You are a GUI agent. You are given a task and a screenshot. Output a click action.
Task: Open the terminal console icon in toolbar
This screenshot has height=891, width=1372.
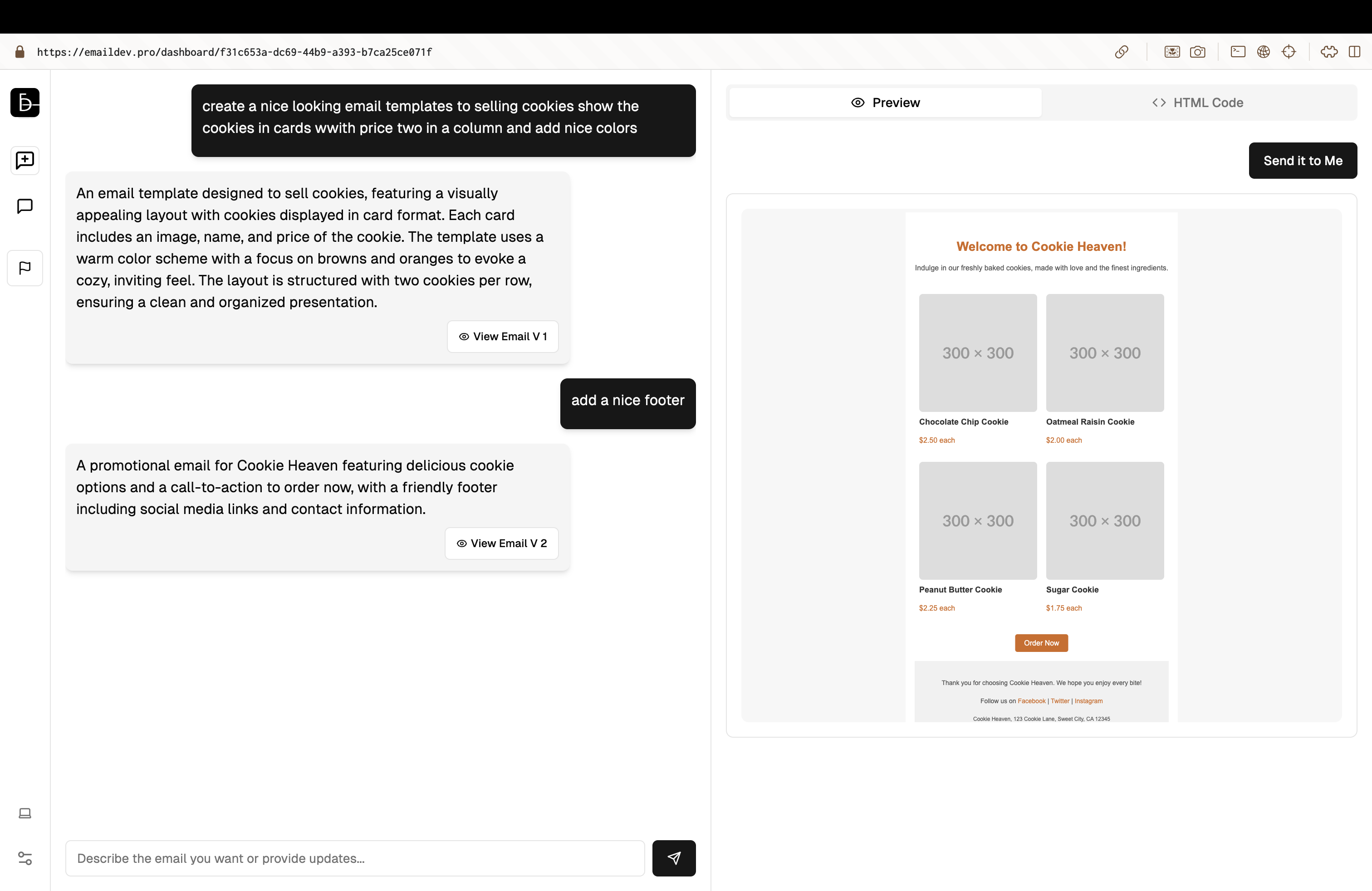[x=1238, y=52]
